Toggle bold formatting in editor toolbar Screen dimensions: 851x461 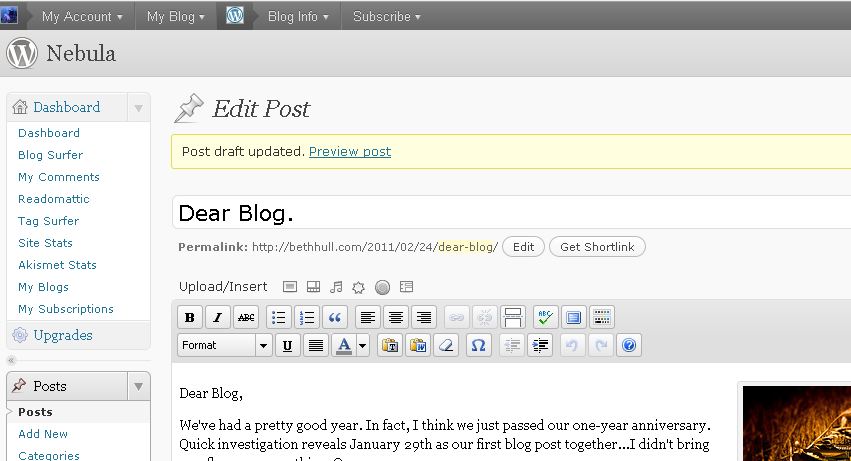(190, 318)
